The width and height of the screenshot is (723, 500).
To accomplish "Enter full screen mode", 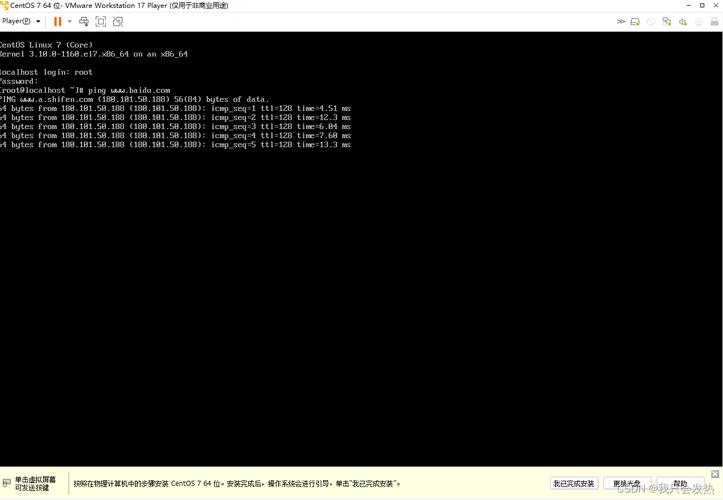I will pyautogui.click(x=101, y=22).
